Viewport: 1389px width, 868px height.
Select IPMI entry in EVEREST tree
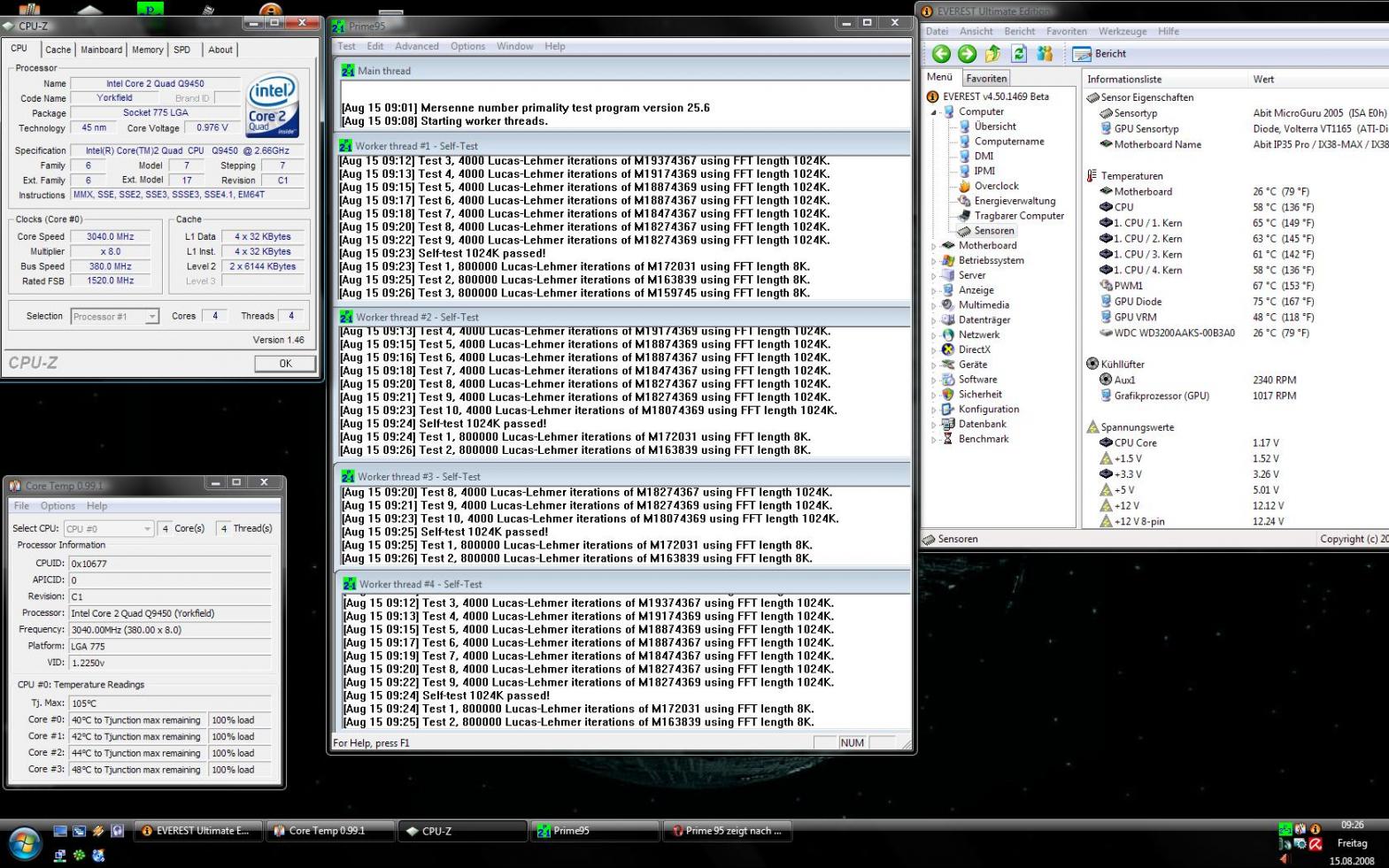(x=984, y=172)
